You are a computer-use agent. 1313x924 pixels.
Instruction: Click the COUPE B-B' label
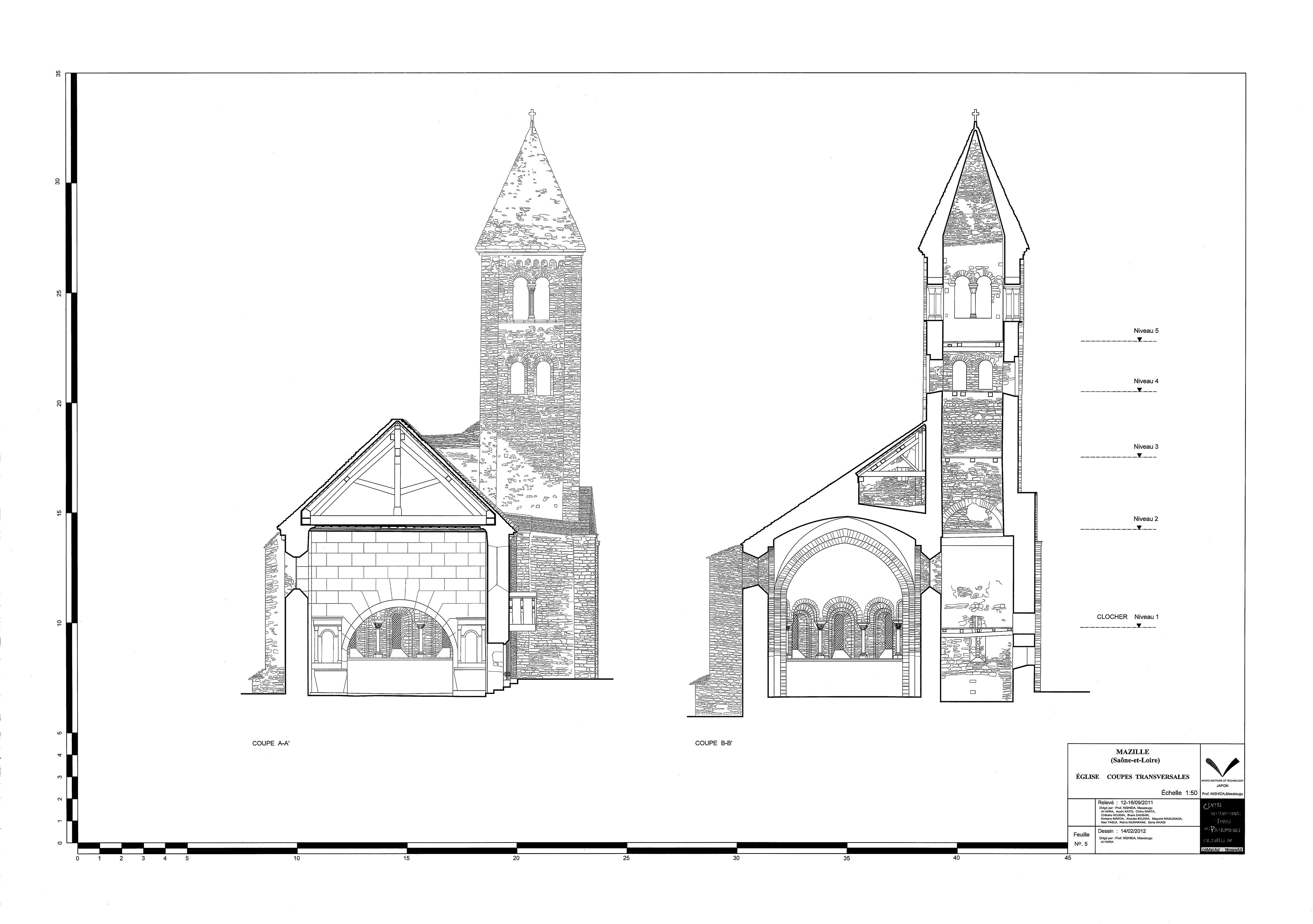coord(714,743)
